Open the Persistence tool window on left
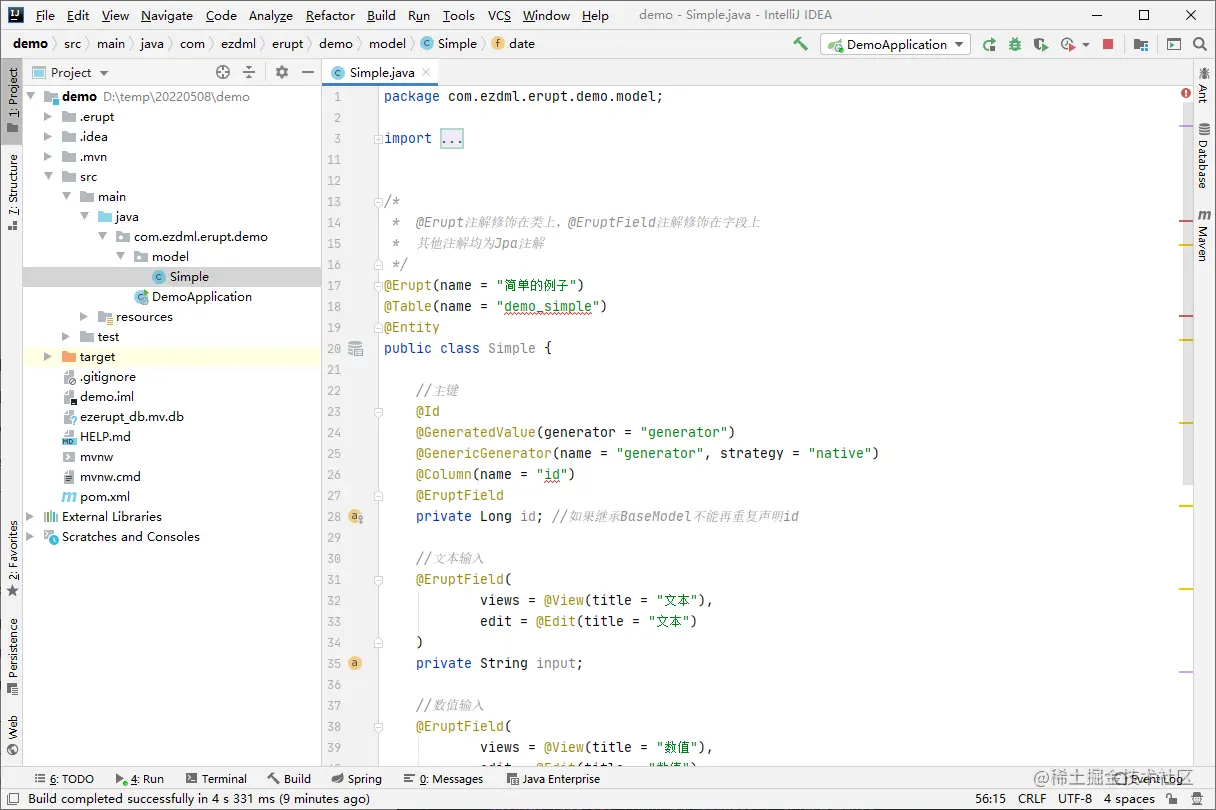The image size is (1216, 810). (12, 656)
